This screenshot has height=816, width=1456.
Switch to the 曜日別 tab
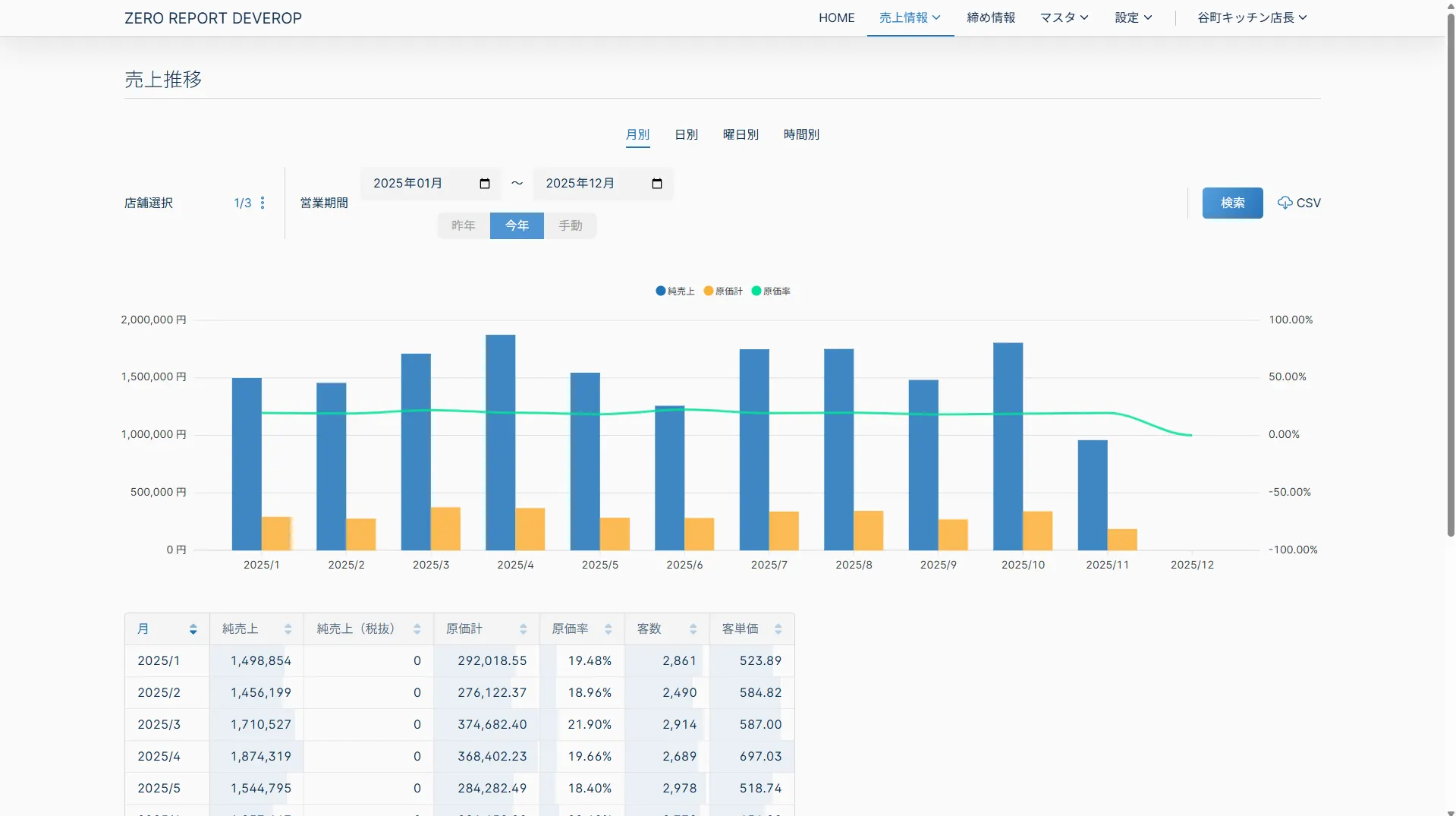point(741,134)
